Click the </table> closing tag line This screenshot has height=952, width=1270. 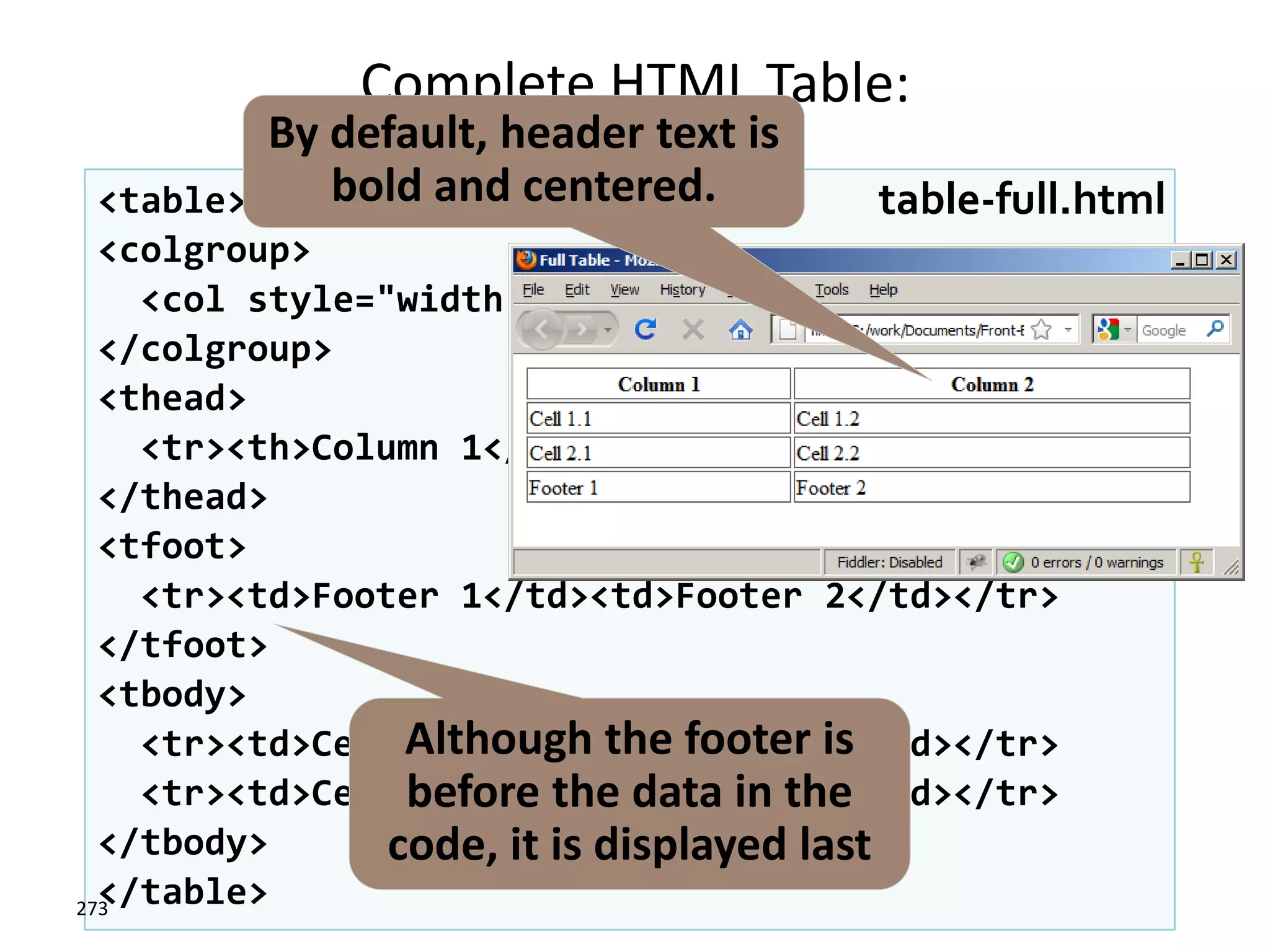click(184, 892)
